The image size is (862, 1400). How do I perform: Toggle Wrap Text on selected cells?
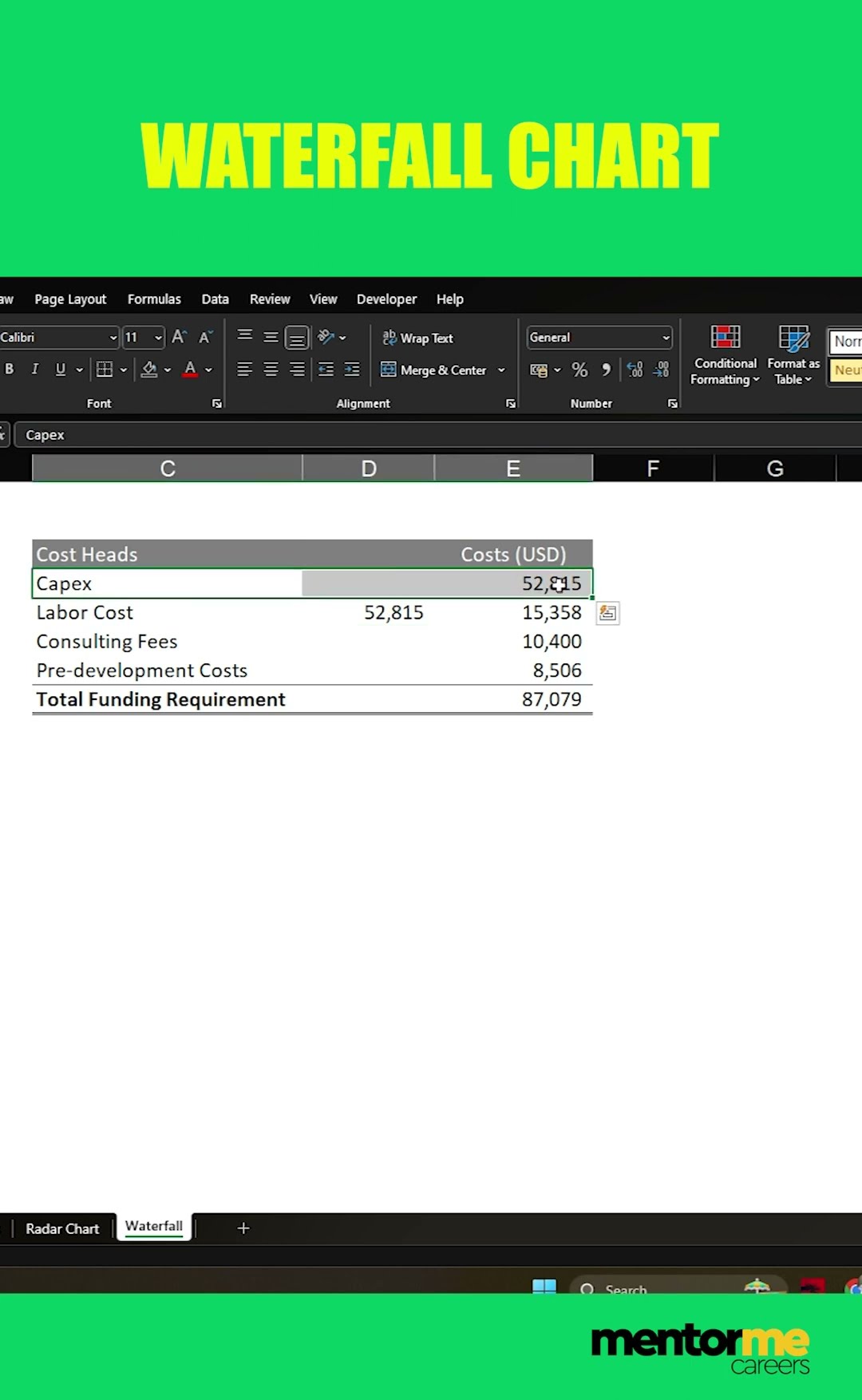(417, 338)
